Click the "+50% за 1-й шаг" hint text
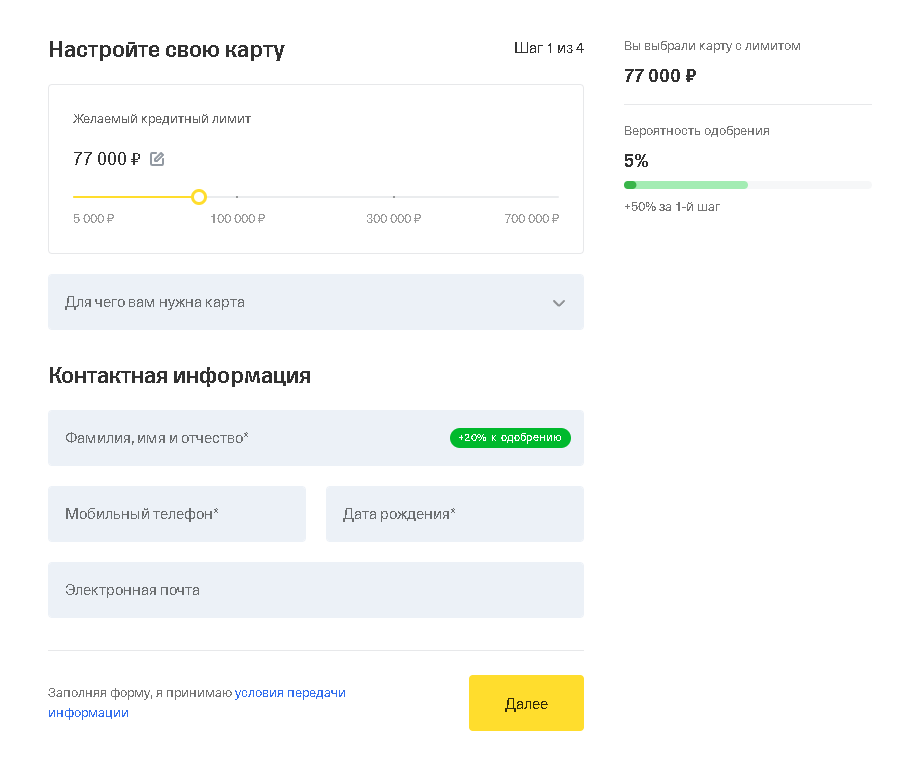Image resolution: width=911 pixels, height=777 pixels. tap(672, 207)
